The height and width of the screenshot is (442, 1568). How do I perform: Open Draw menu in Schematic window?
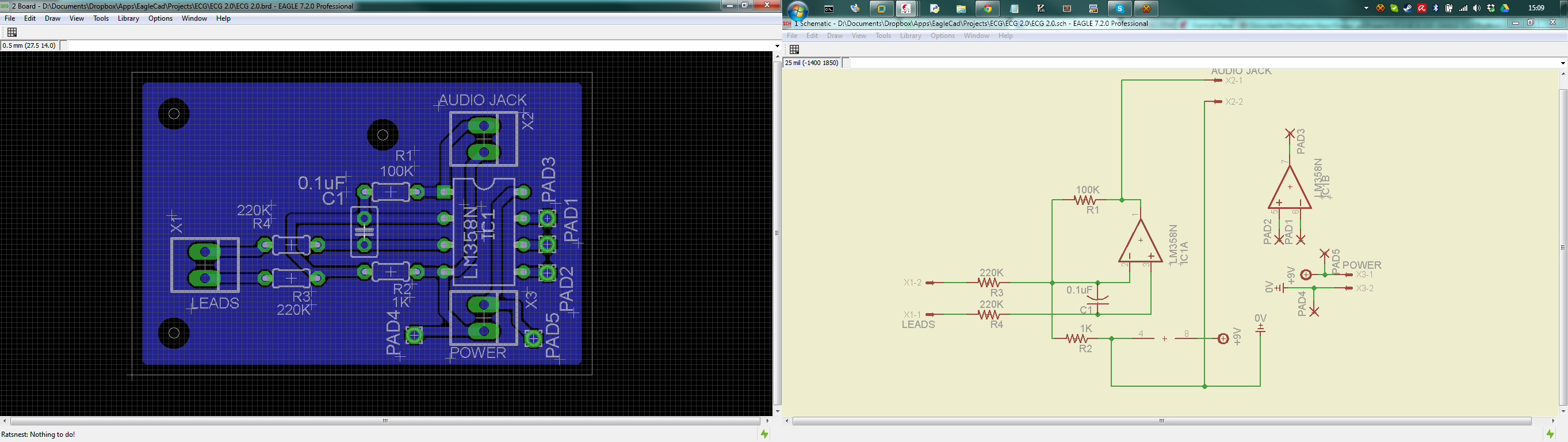point(835,36)
